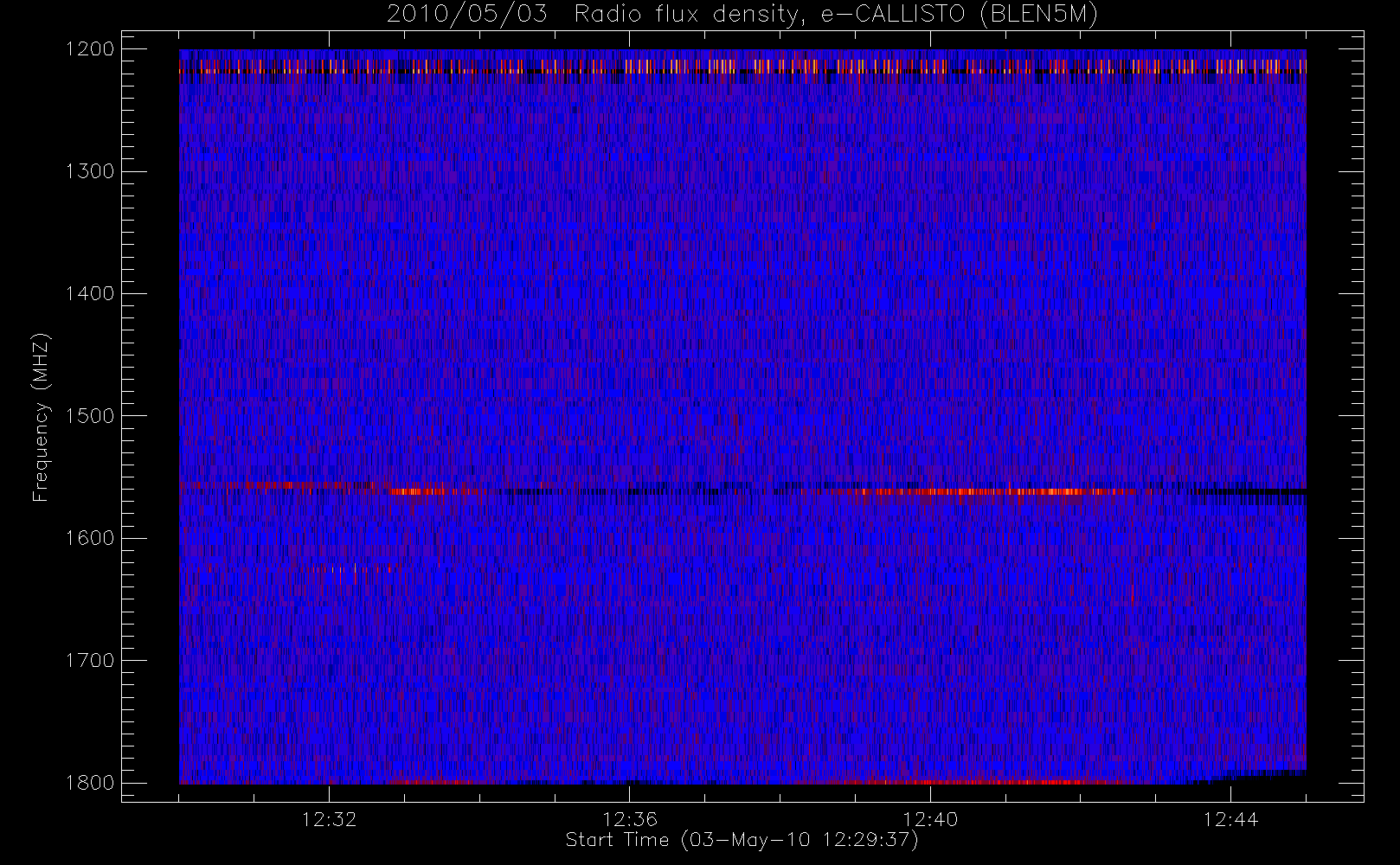Click the "Start Time (03-May-10 12:29:37)" label
1400x865 pixels.
tap(742, 840)
